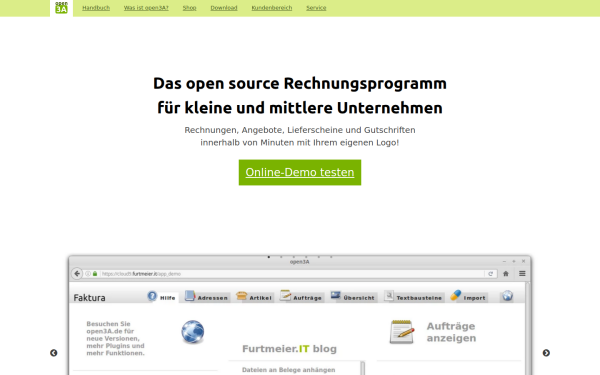This screenshot has width=600, height=375.
Task: Click the 'Furtmeier.IT blog' heading
Action: (x=289, y=349)
